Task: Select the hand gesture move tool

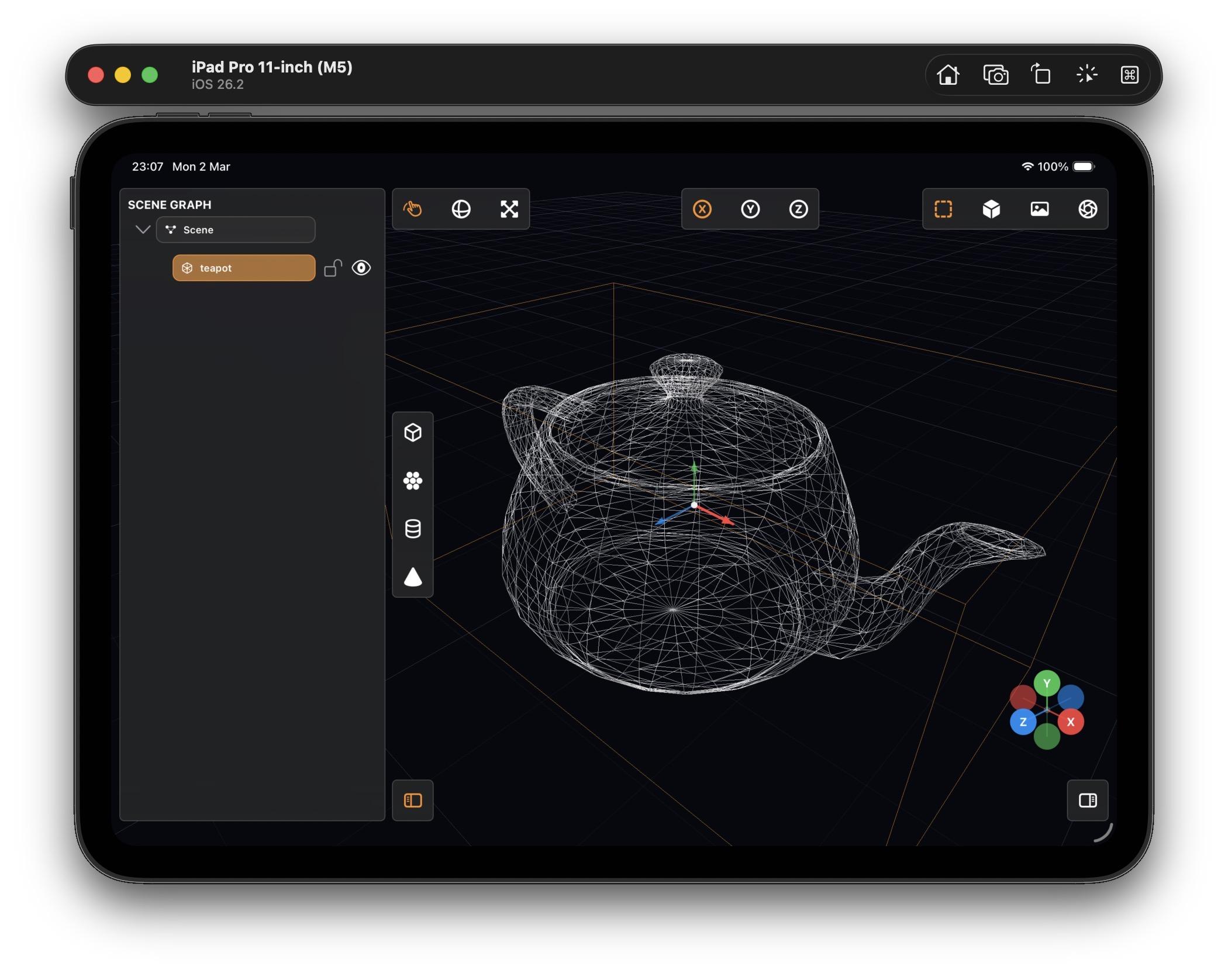Action: [x=413, y=209]
